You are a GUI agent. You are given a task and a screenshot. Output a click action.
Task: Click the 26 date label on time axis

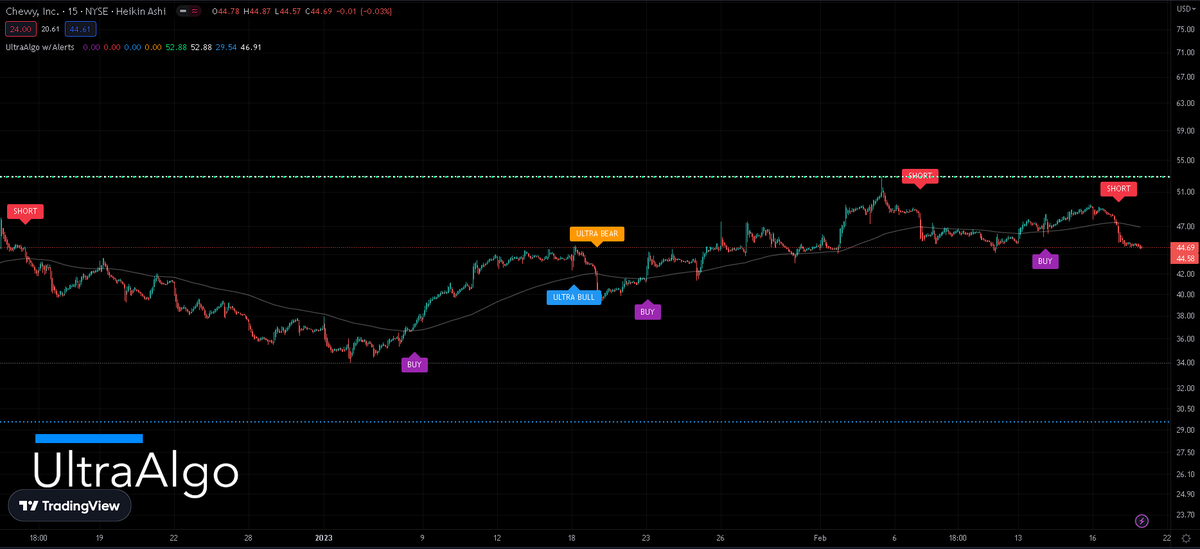(x=720, y=537)
